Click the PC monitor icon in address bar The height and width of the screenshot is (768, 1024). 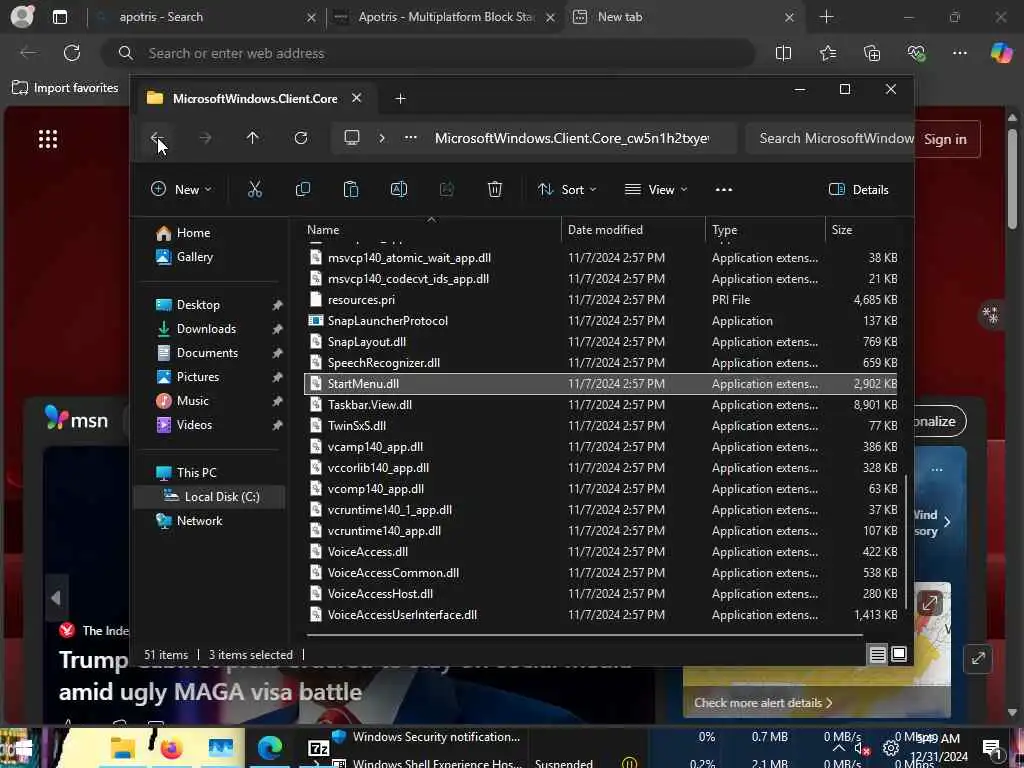(352, 138)
